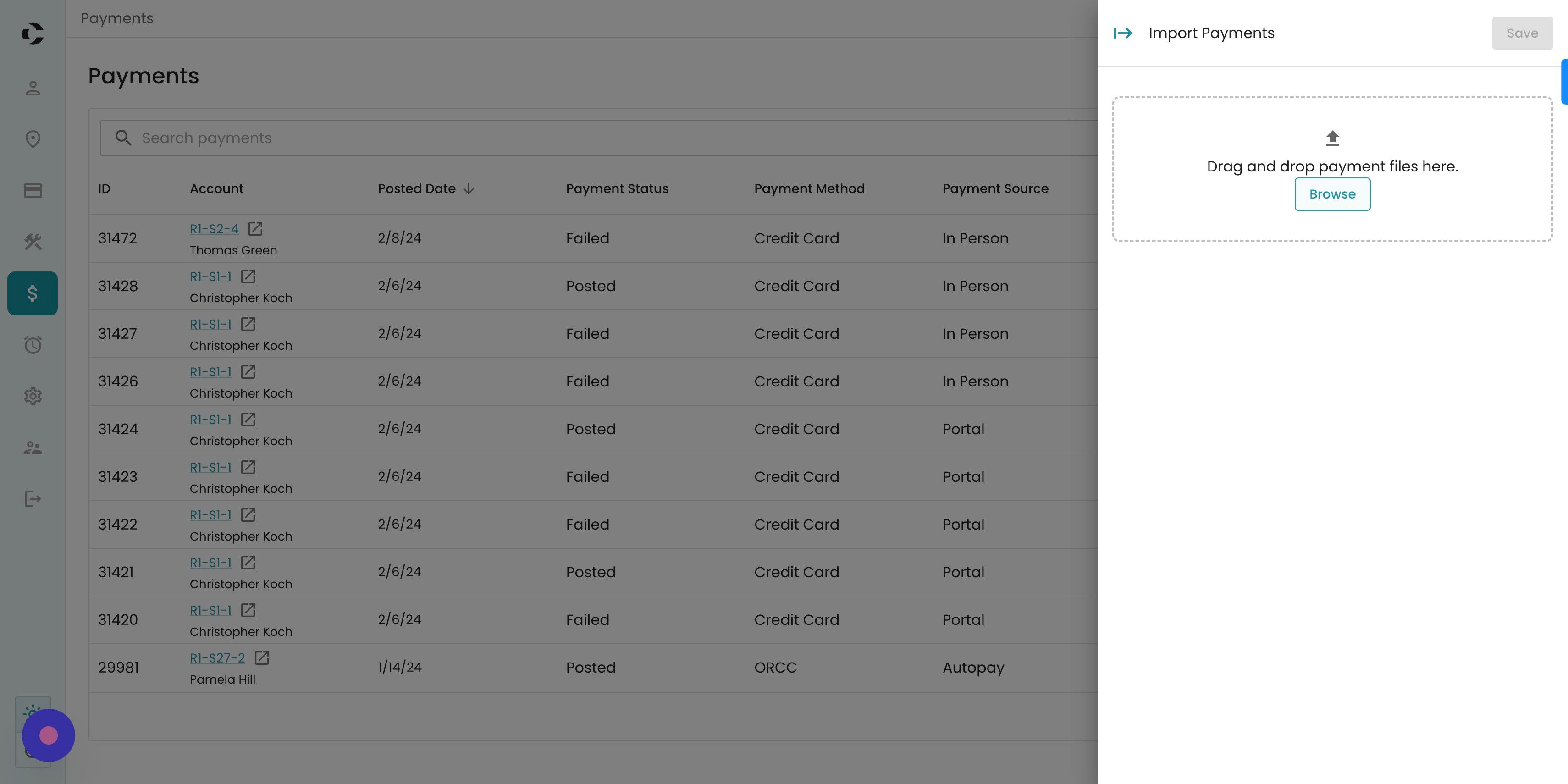Click the logout icon in sidebar
Image resolution: width=1568 pixels, height=784 pixels.
(33, 499)
